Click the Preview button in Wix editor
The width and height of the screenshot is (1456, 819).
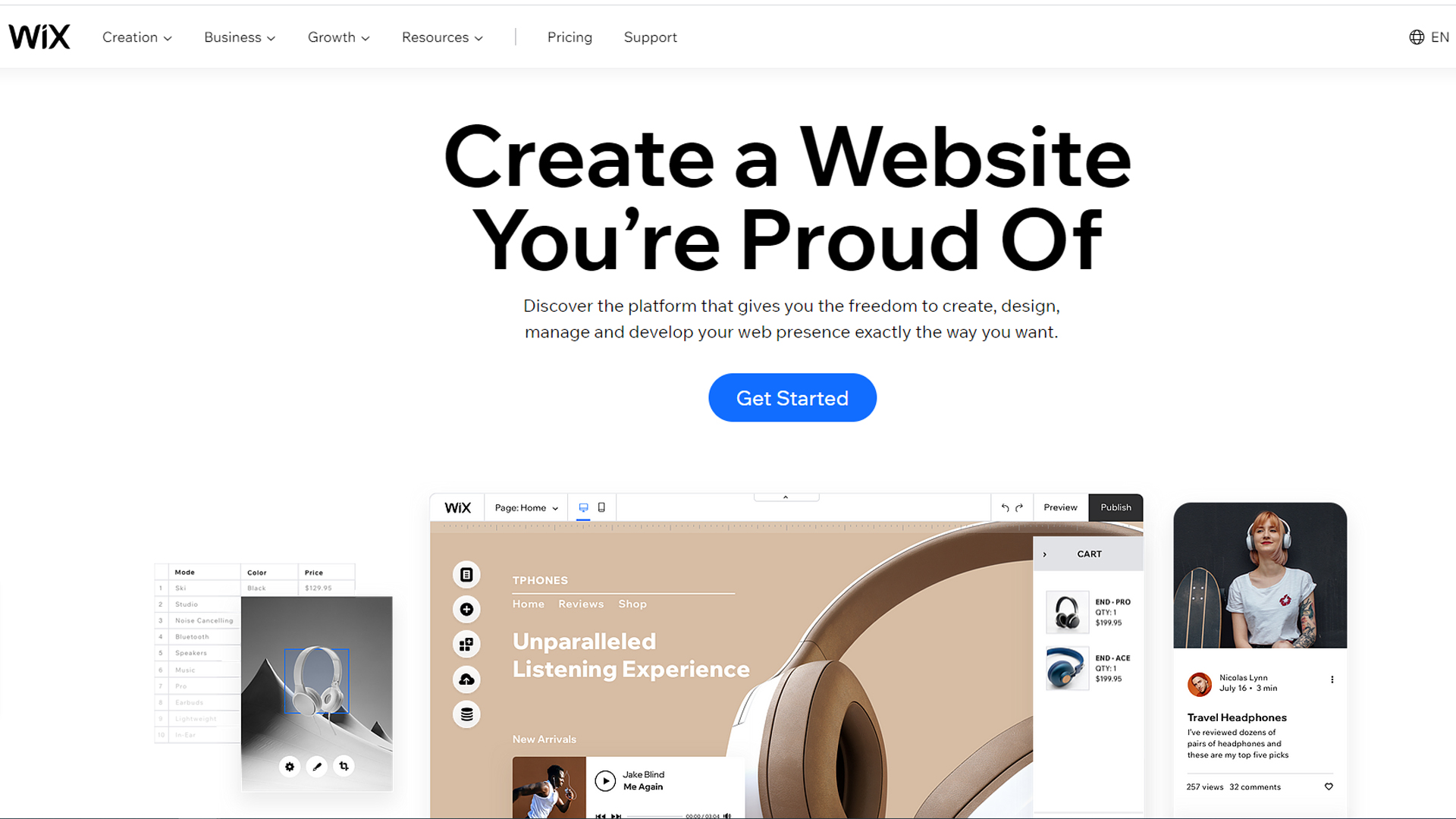[1060, 507]
